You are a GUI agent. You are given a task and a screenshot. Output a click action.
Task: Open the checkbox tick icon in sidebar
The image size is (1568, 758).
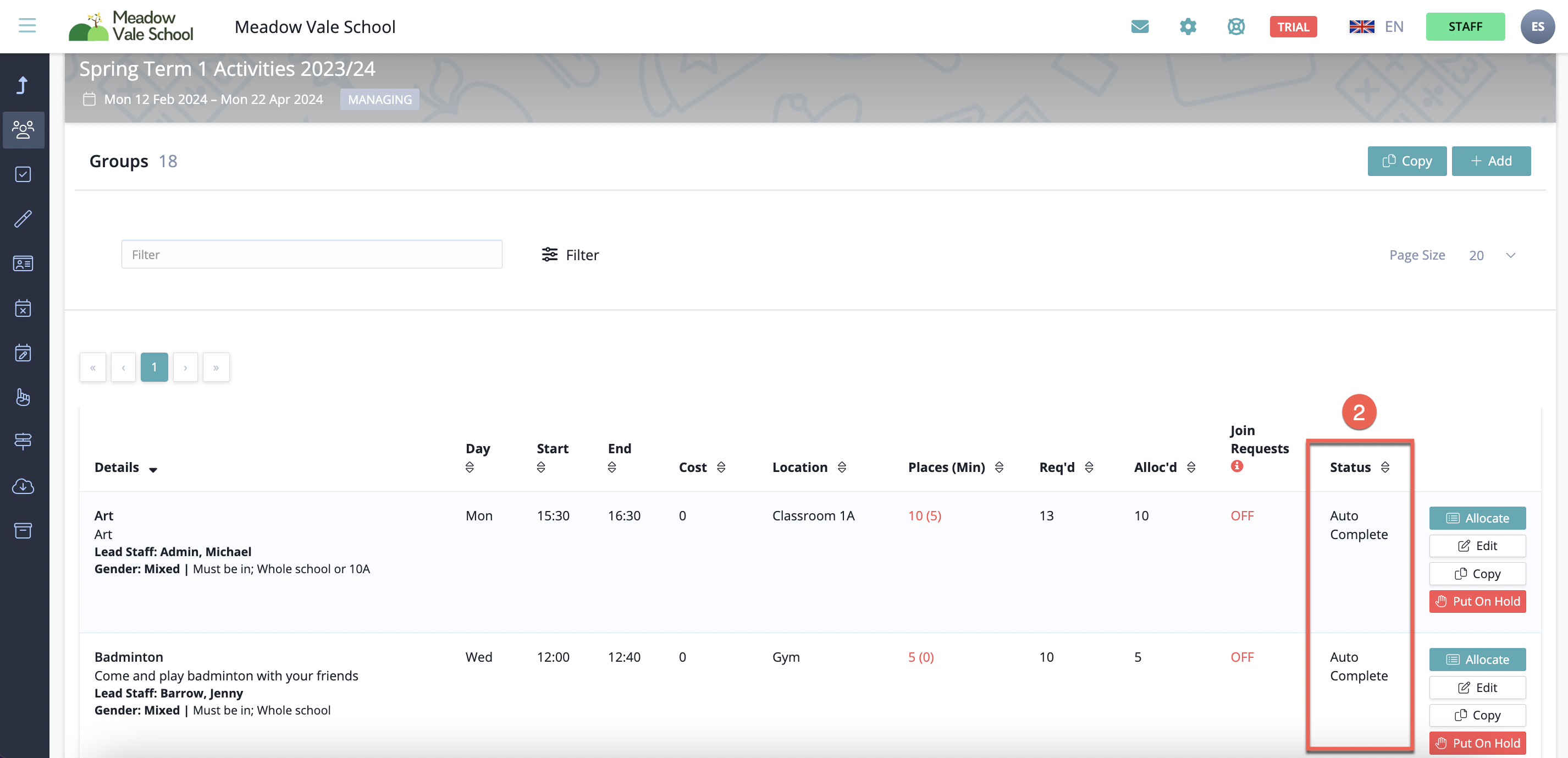(x=23, y=174)
